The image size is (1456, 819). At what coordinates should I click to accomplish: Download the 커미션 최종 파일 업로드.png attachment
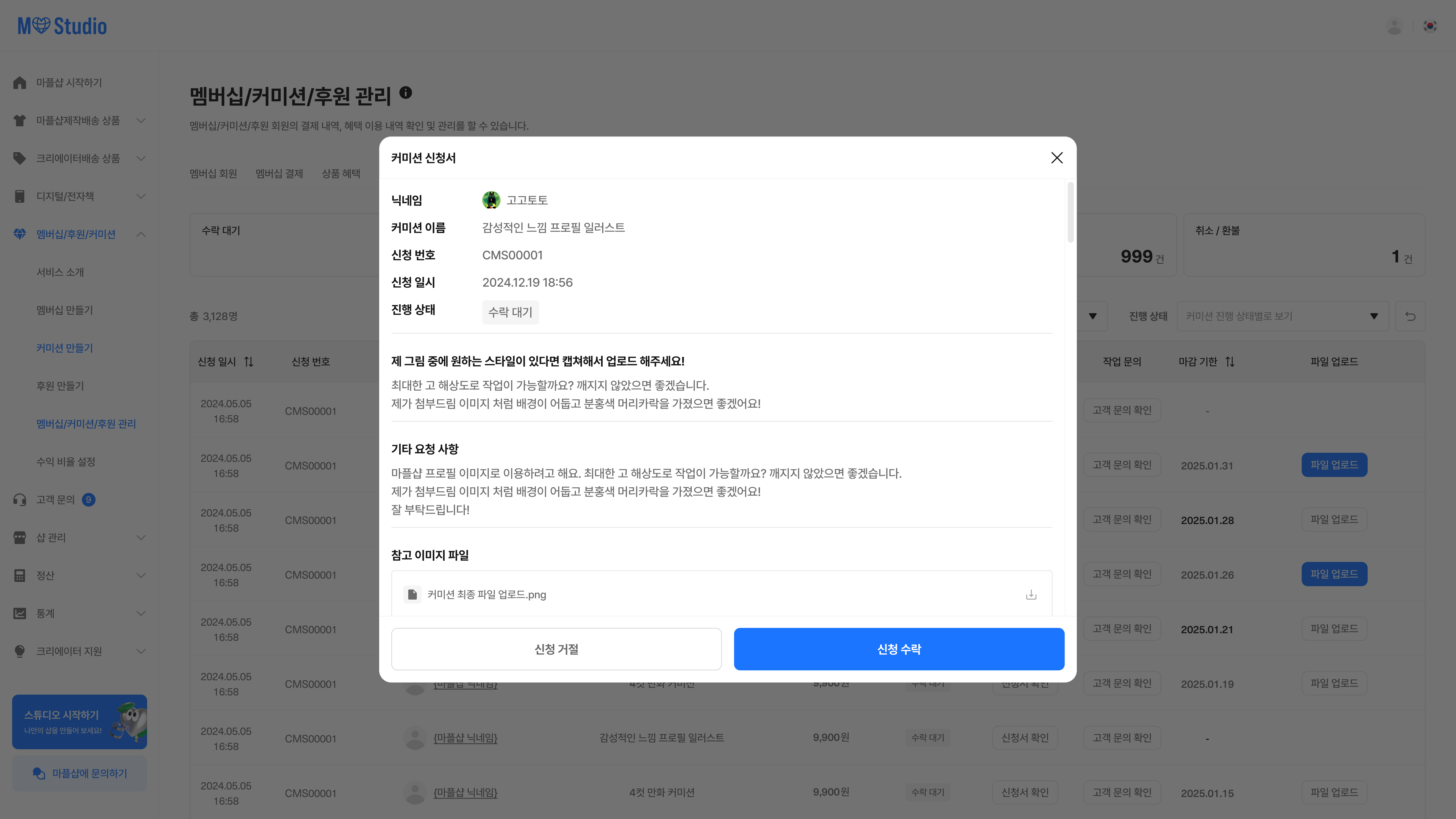[x=1031, y=595]
